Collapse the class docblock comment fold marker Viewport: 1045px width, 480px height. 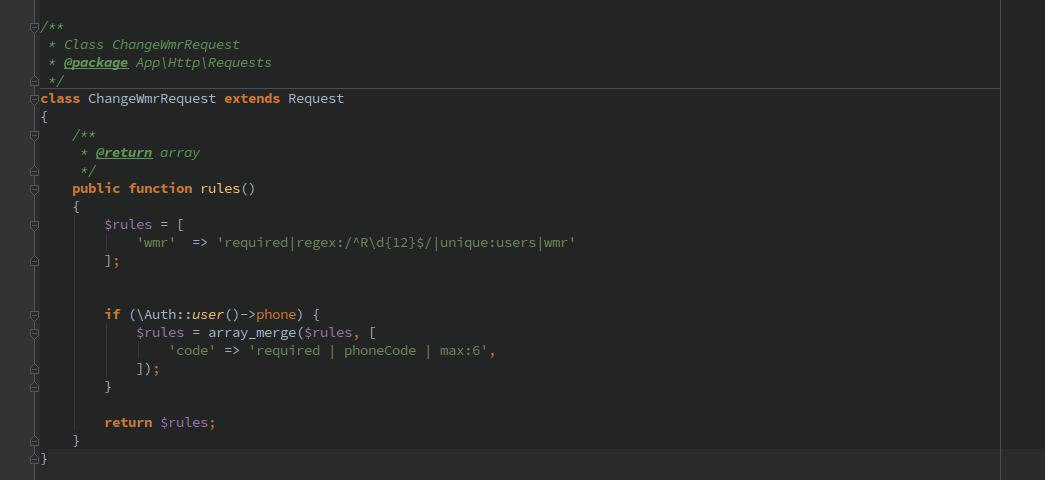point(35,26)
